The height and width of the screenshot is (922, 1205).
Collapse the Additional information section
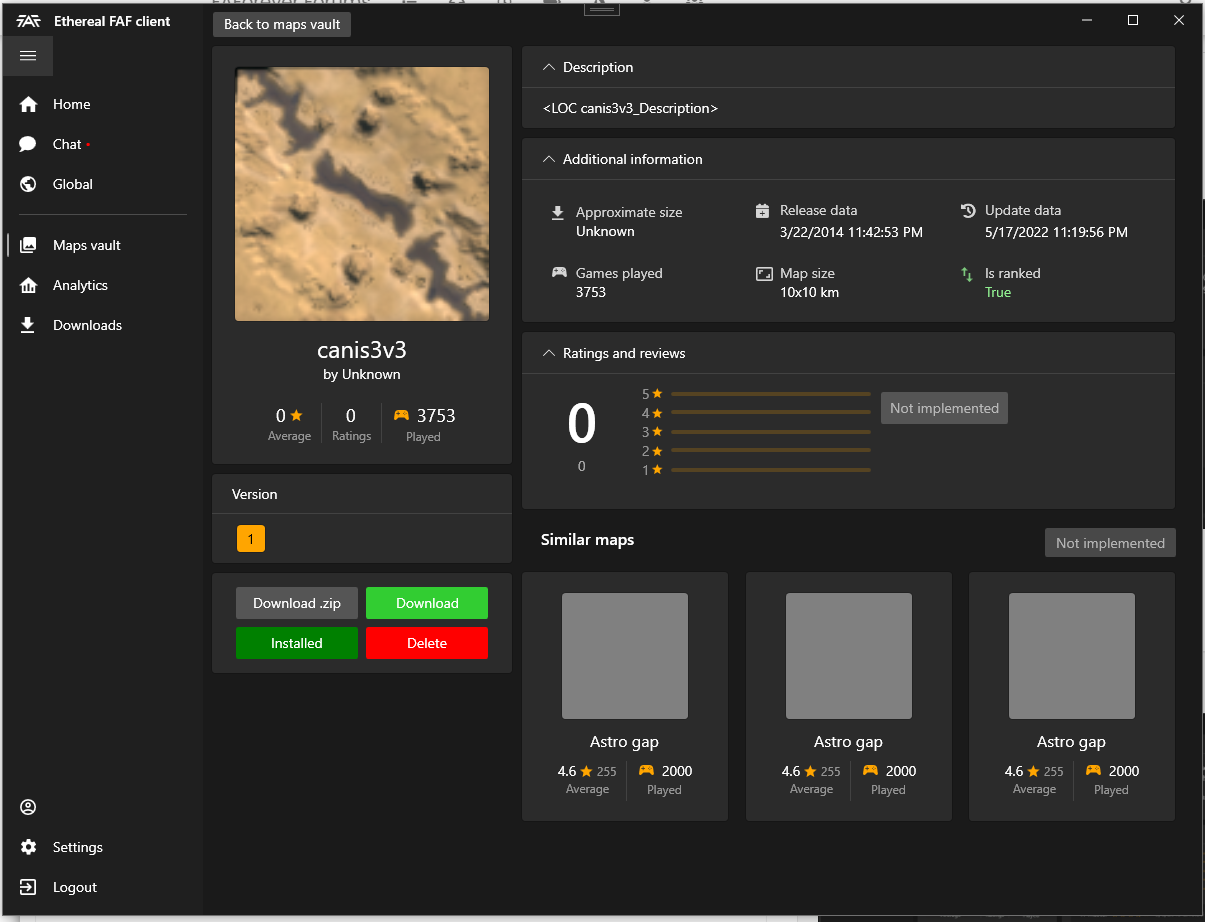coord(547,159)
